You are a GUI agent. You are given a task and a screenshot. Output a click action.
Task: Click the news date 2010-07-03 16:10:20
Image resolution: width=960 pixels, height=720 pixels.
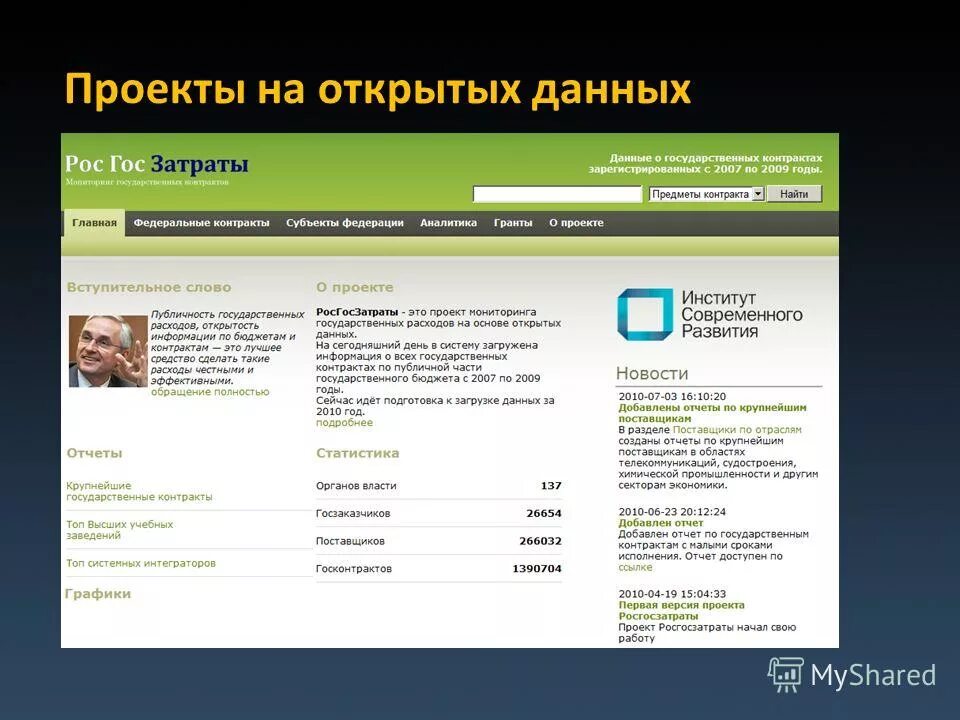pos(672,397)
